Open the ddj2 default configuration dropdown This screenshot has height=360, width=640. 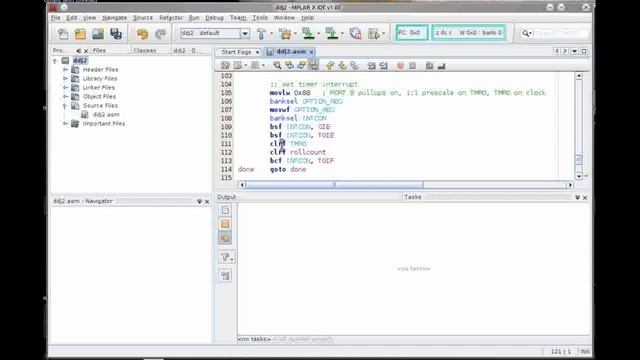click(x=245, y=33)
